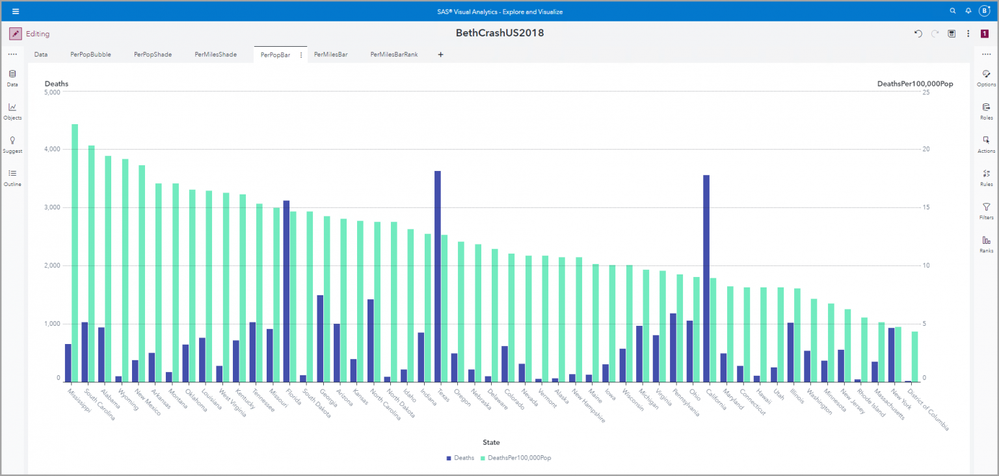Click the Pennsylvania axis label
This screenshot has height=476, width=999.
pos(686,402)
